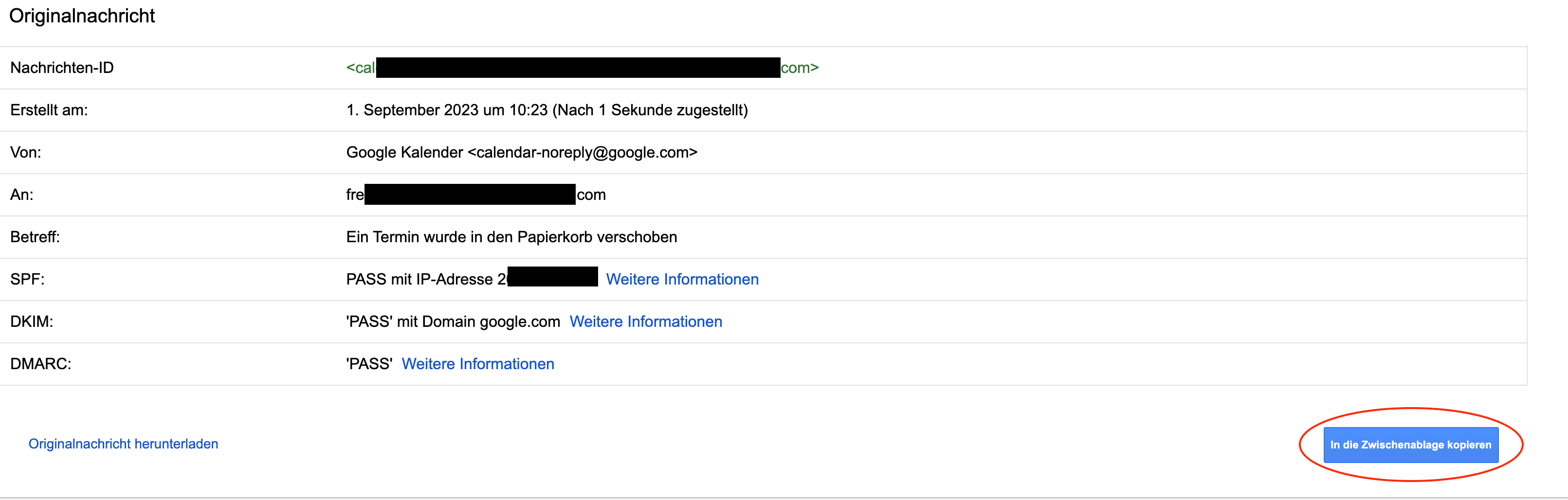Click the 'Originalnachricht' page heading
1568x500 pixels.
click(x=82, y=16)
